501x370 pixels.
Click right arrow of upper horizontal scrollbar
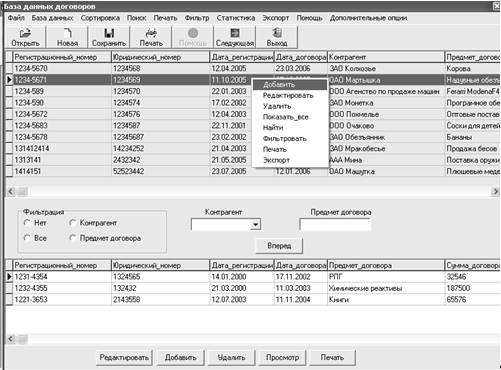495,191
